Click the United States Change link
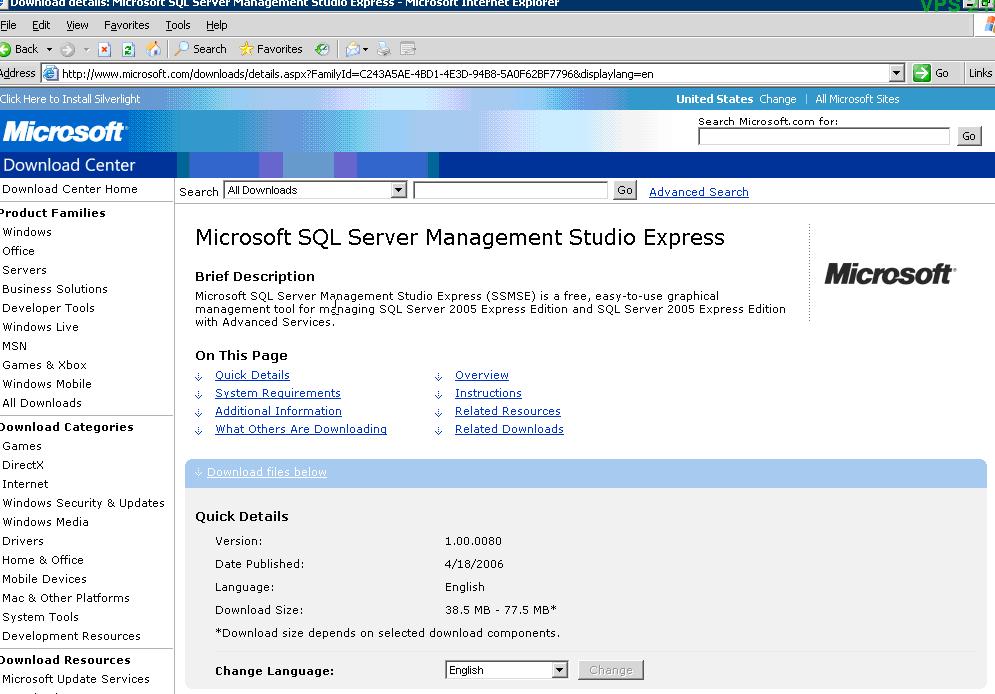Screen dimensions: 995x694 (x=777, y=99)
